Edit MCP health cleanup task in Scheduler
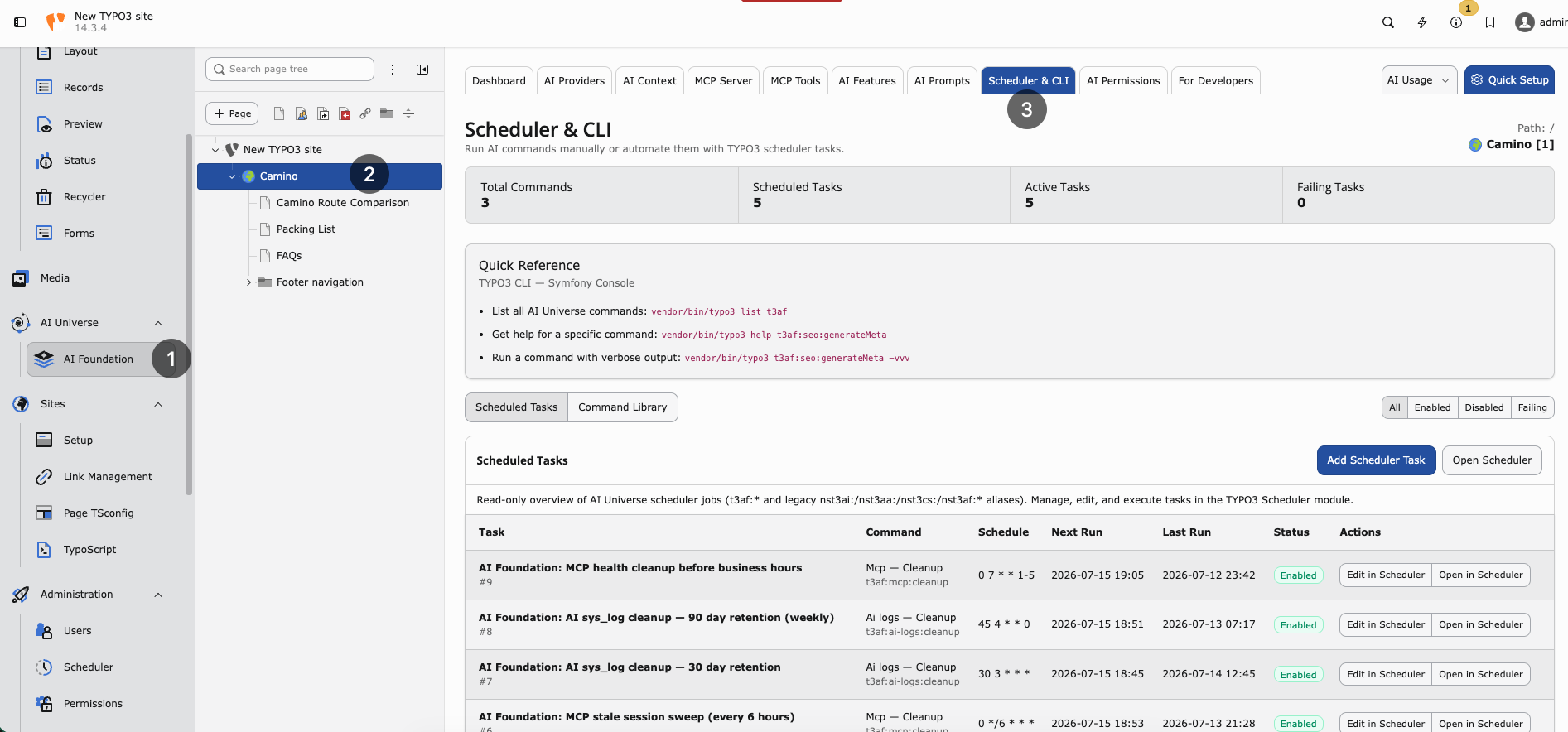Screen dimensions: 1568x732 [1386, 575]
